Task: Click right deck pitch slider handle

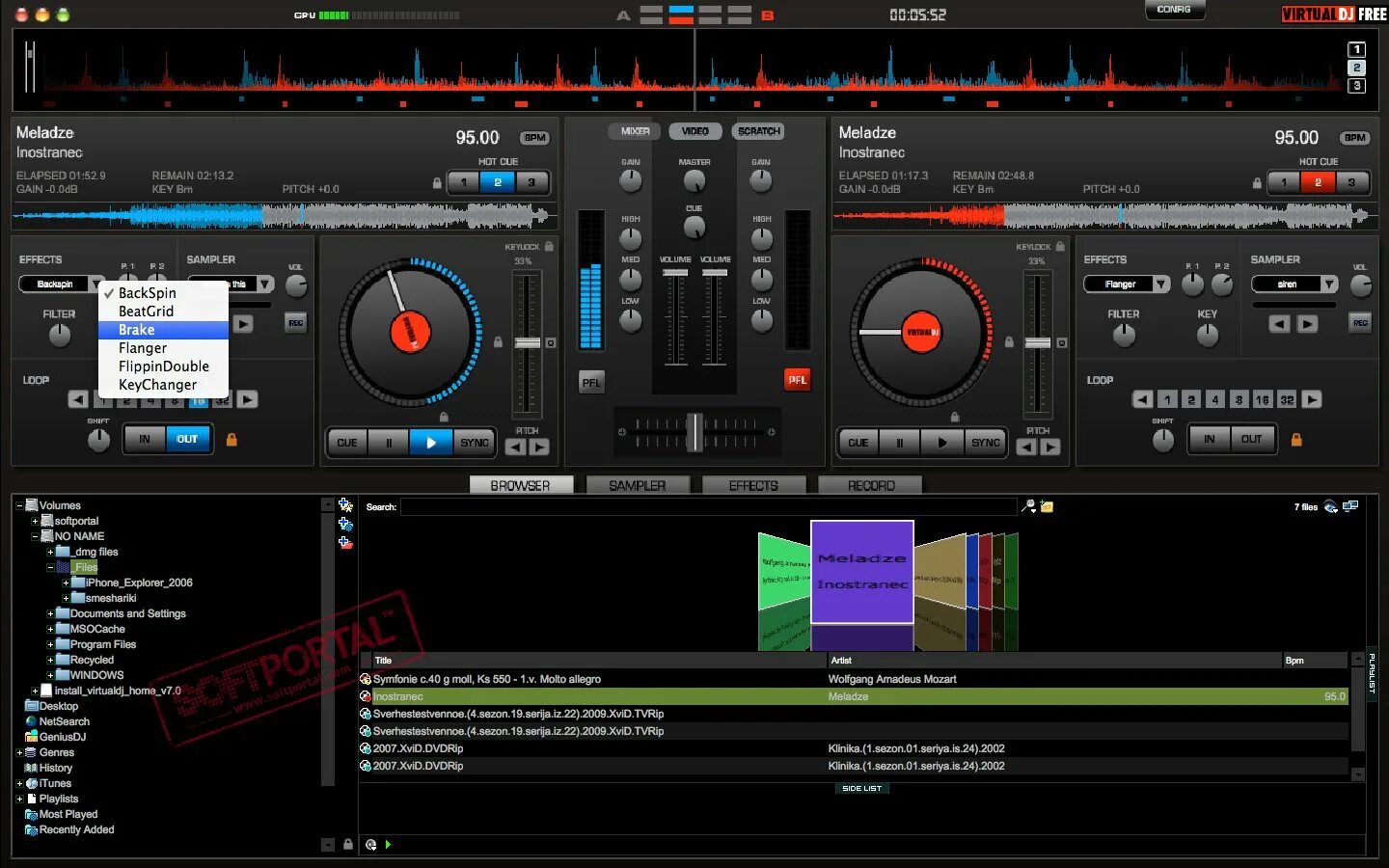Action: click(x=1038, y=343)
